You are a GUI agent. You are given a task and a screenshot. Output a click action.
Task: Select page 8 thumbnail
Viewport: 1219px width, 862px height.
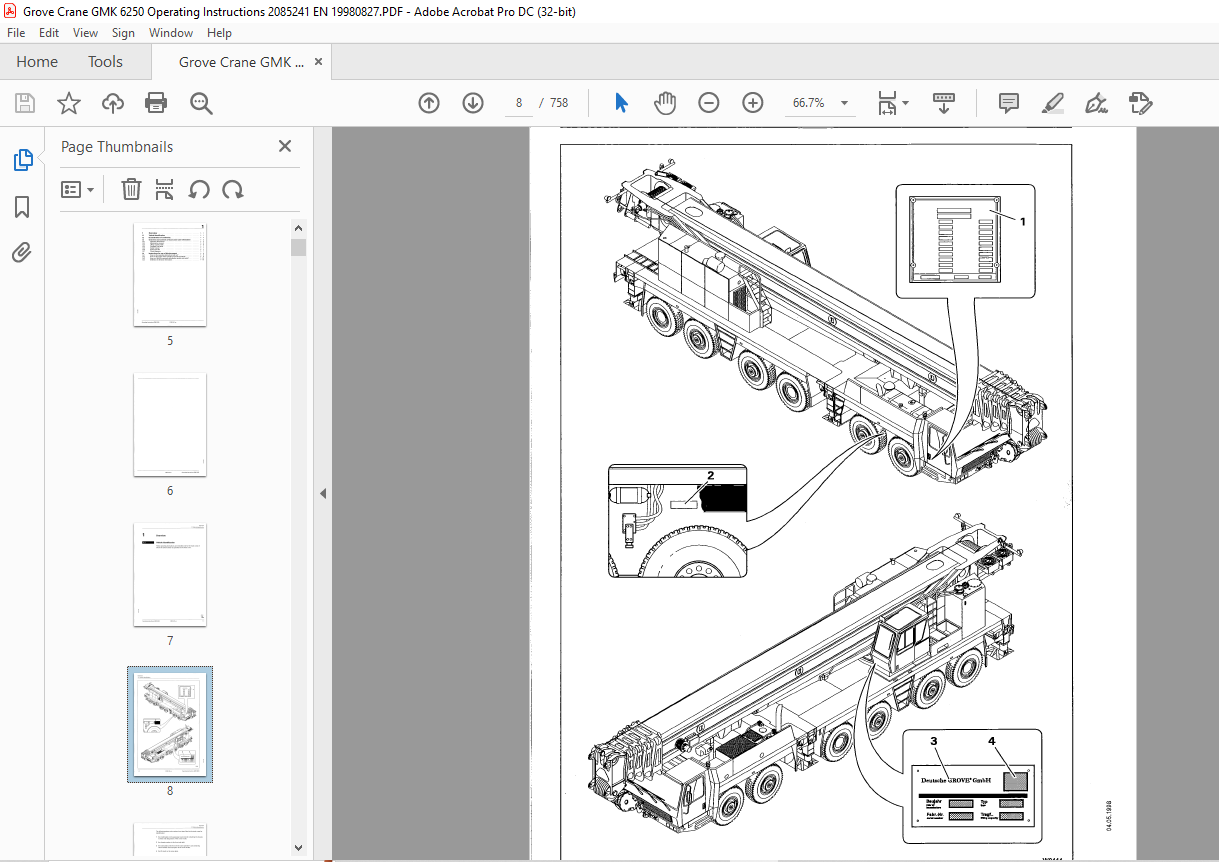170,724
